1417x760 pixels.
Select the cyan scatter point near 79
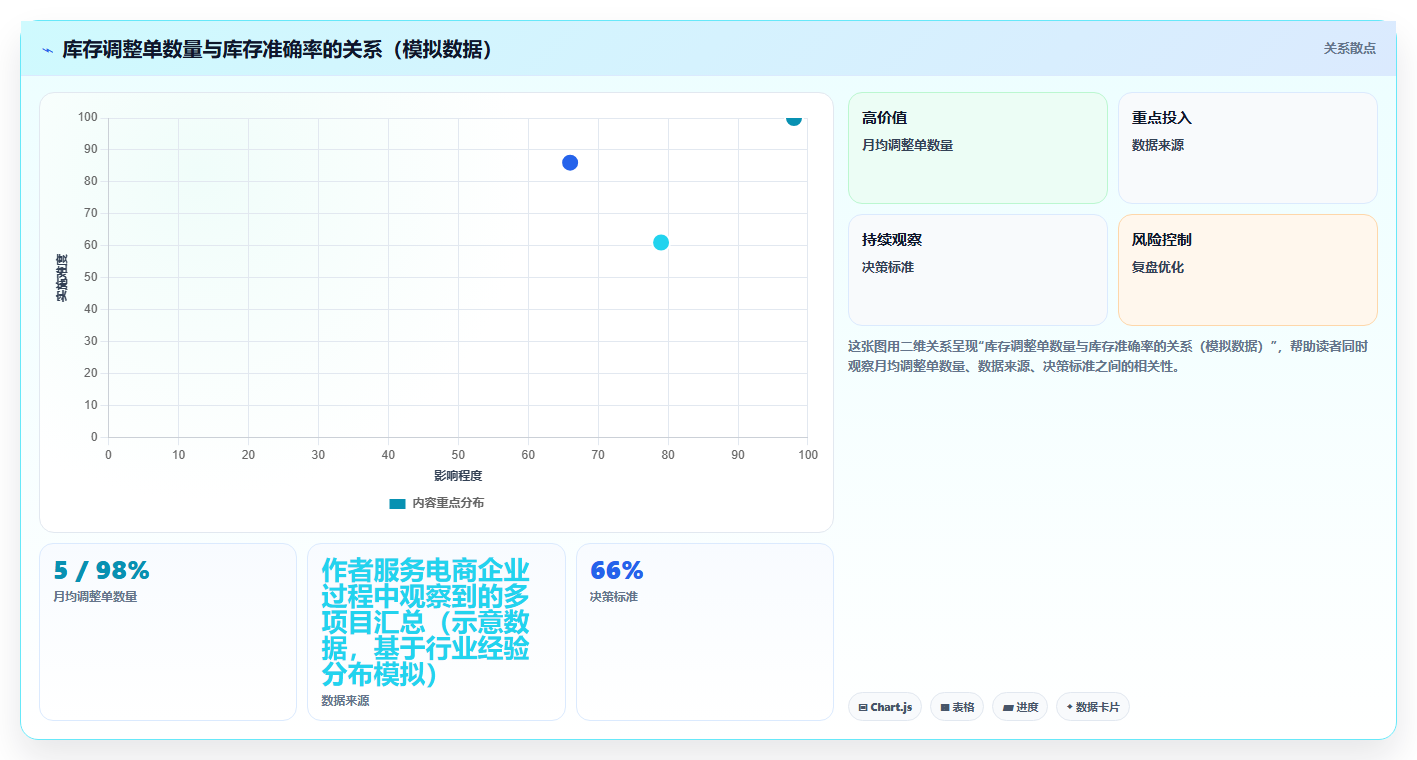[661, 242]
